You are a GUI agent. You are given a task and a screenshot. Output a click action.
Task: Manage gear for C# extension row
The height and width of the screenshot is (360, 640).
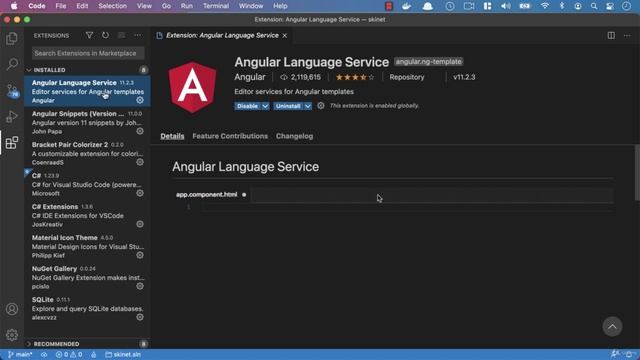click(x=140, y=193)
